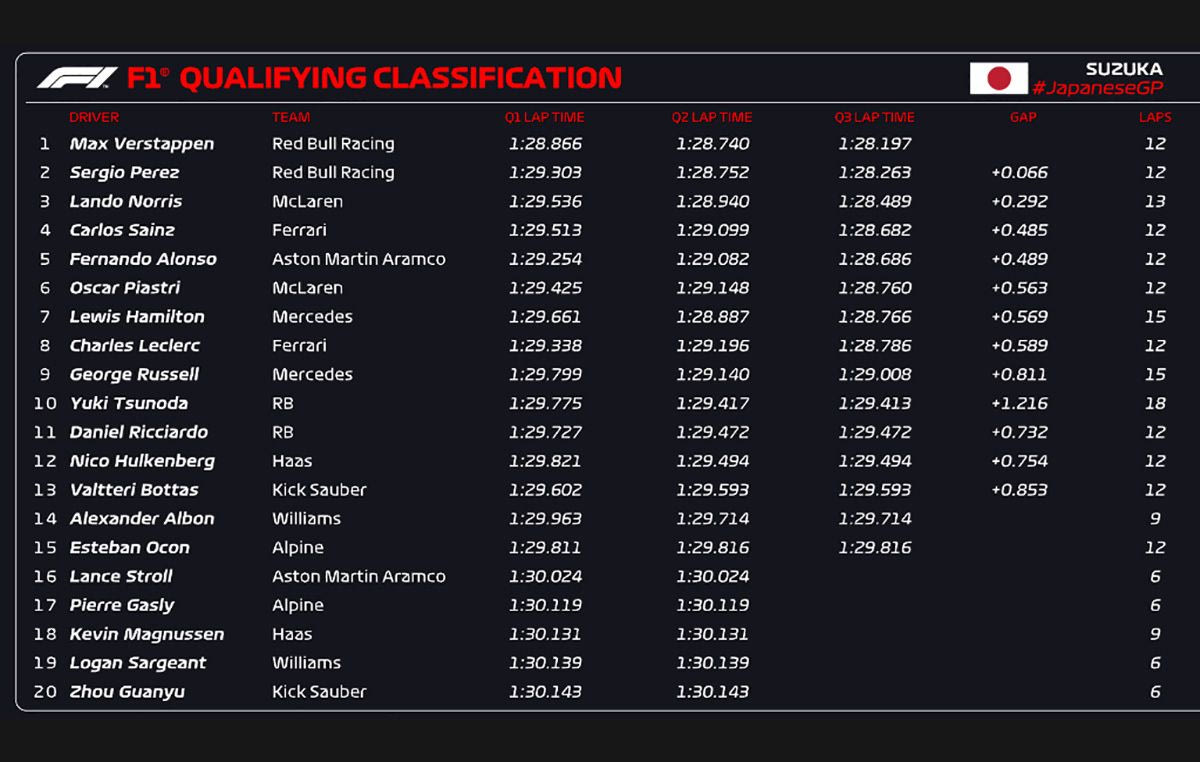Viewport: 1200px width, 762px height.
Task: Select driver Lando Norris
Action: [x=126, y=202]
